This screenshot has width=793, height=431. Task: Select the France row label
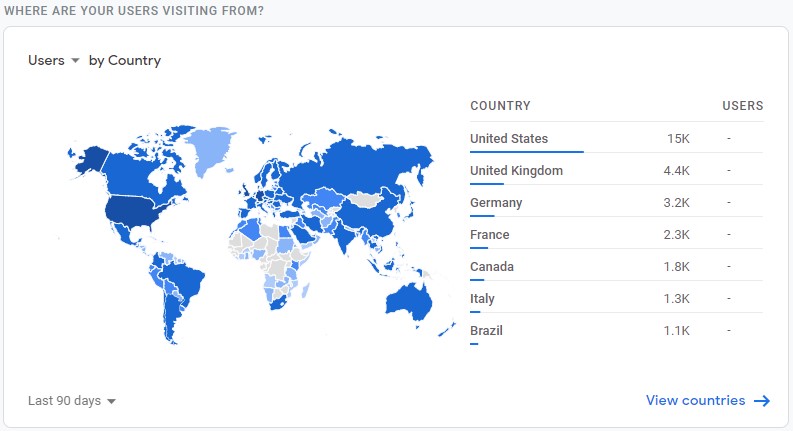point(490,234)
